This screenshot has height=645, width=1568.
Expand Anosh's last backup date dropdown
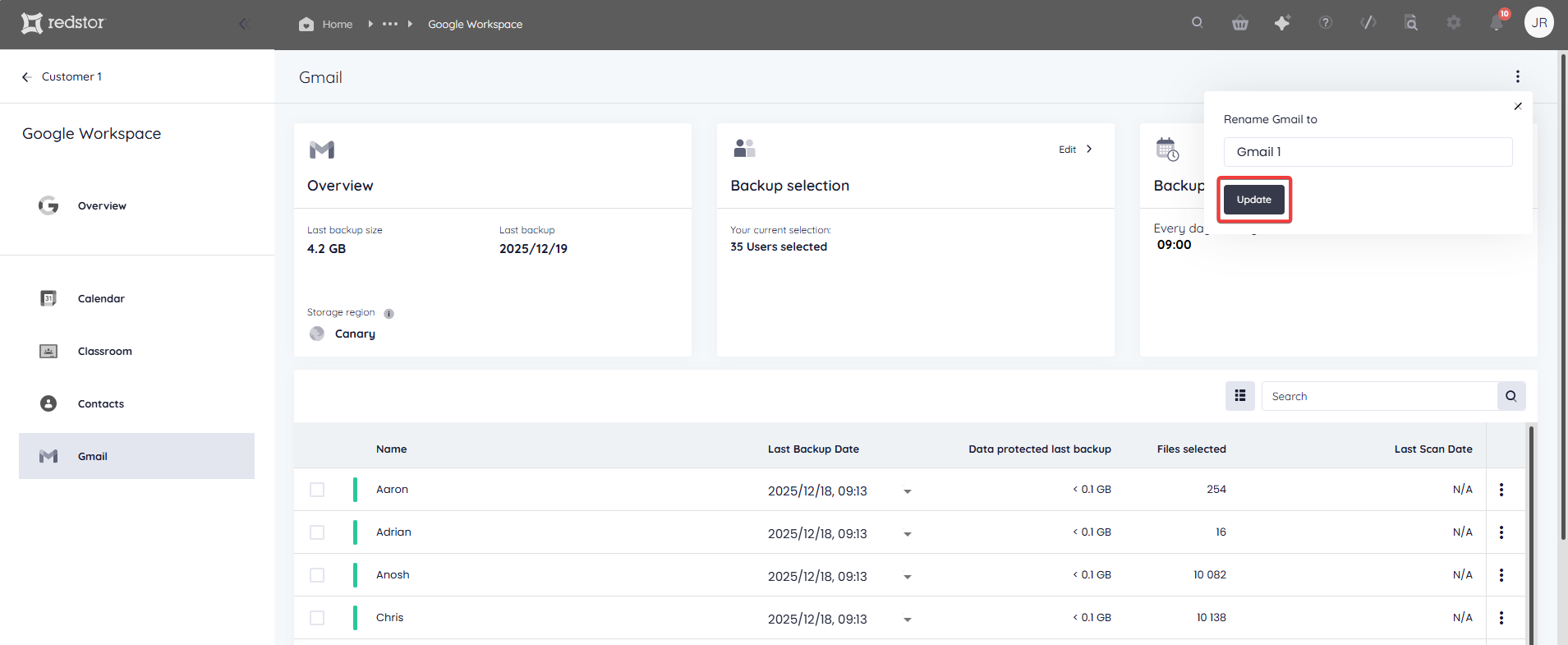[908, 577]
